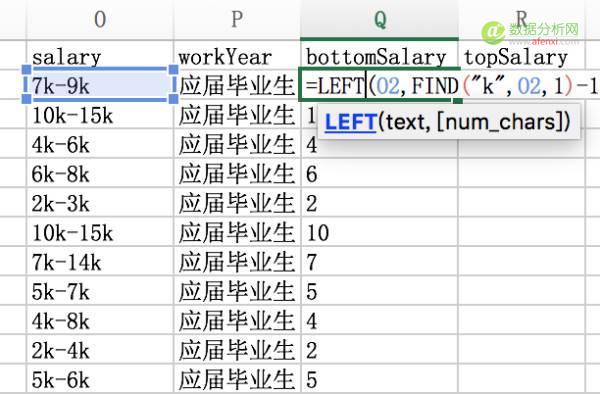Select column Q header
600x394 pixels.
380,19
